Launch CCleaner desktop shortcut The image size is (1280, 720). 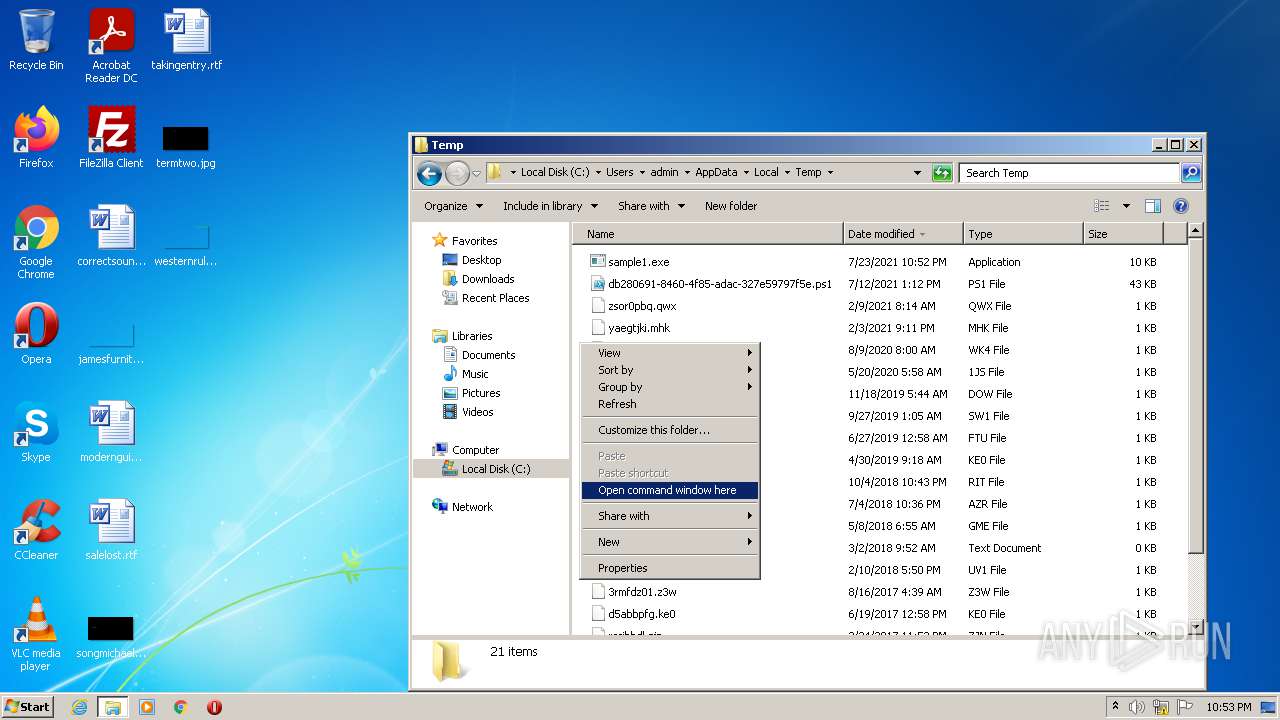point(36,530)
